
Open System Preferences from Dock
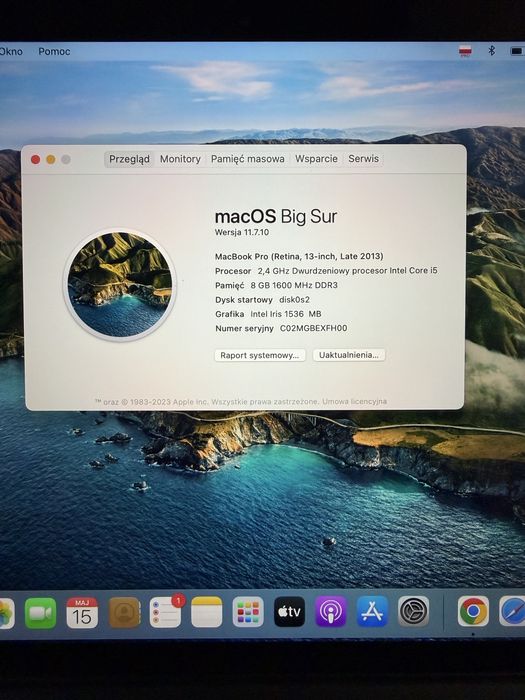coord(413,611)
